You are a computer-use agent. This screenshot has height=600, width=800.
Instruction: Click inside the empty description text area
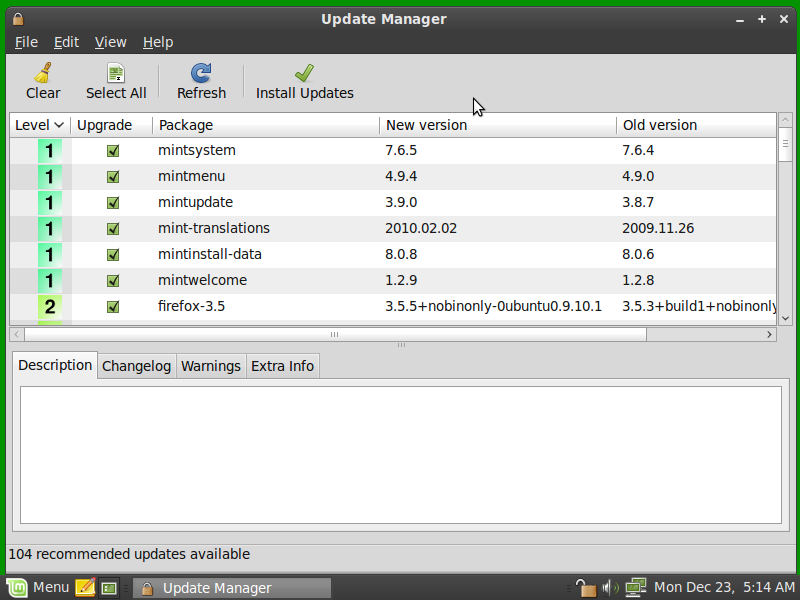[401, 455]
